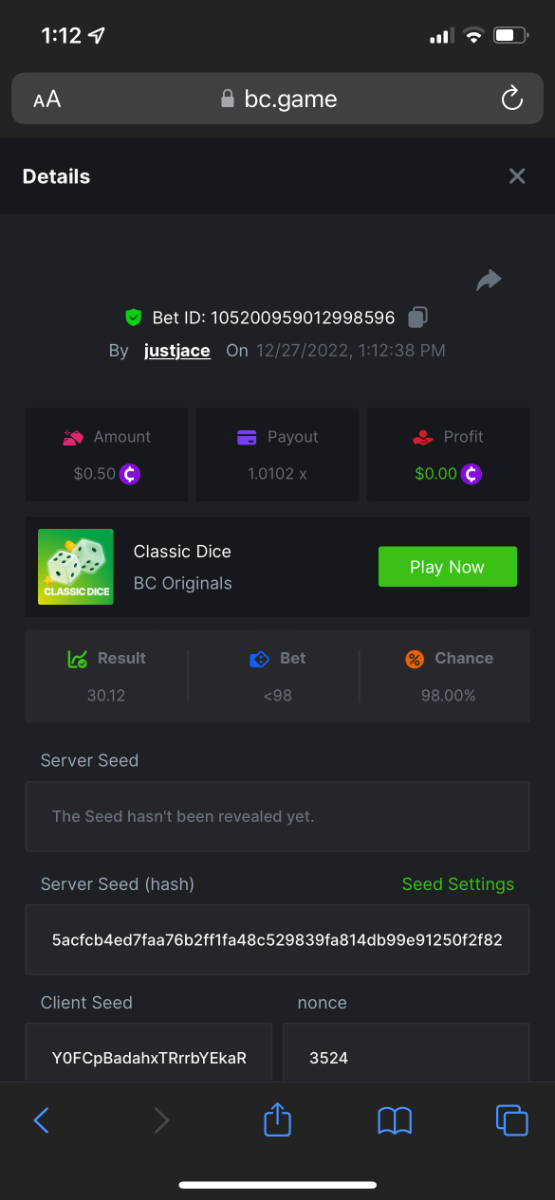Tap the bc.game address bar

(x=277, y=99)
